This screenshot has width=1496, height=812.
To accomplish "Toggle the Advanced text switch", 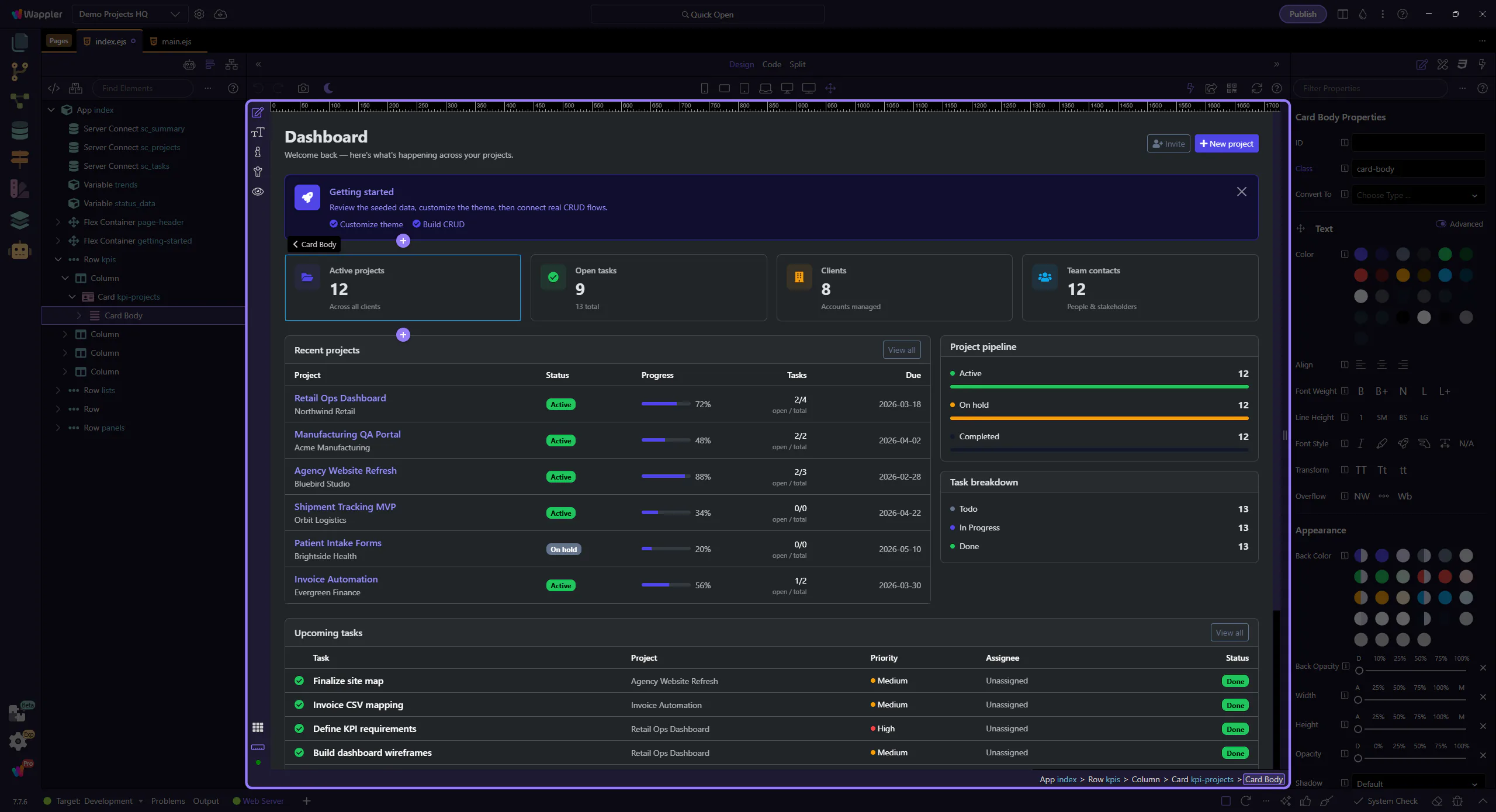I will coord(1441,224).
